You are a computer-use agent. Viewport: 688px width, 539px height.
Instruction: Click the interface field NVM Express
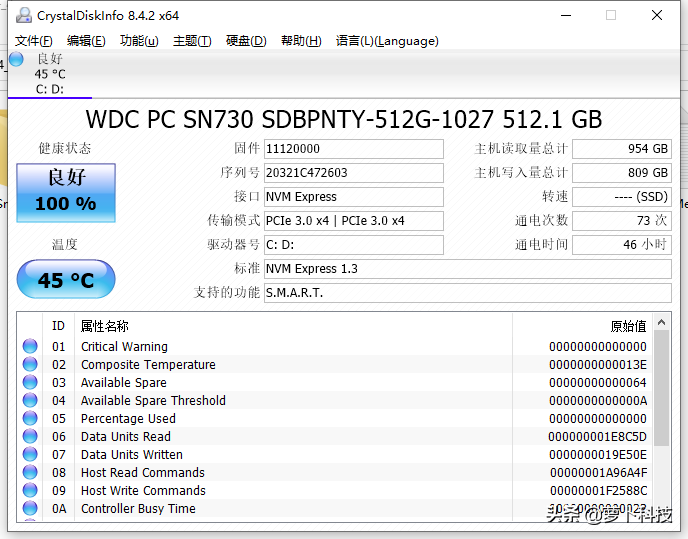(354, 197)
